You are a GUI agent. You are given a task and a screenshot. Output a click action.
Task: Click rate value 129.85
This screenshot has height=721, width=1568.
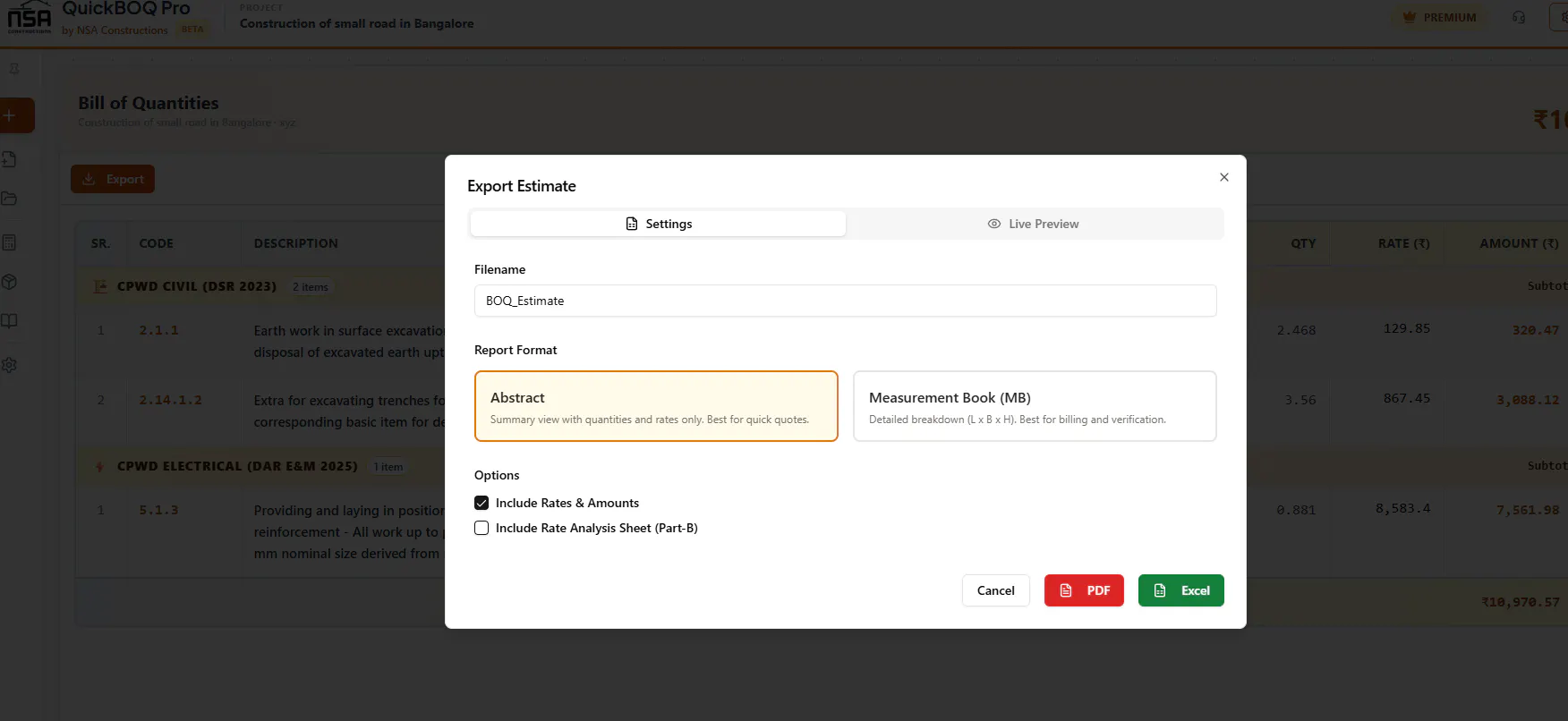tap(1407, 328)
